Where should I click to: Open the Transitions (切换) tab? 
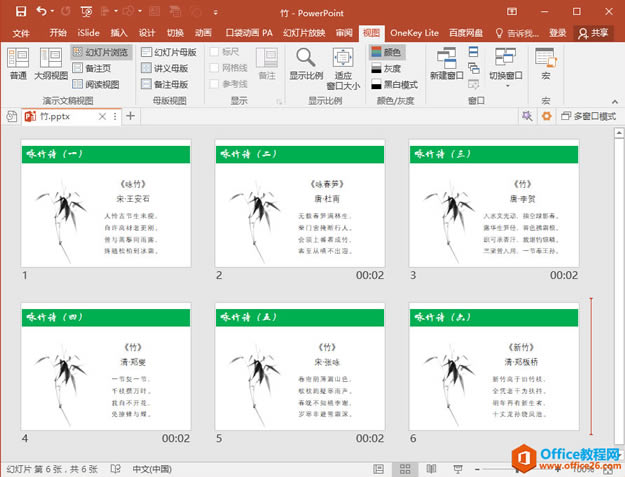(175, 33)
